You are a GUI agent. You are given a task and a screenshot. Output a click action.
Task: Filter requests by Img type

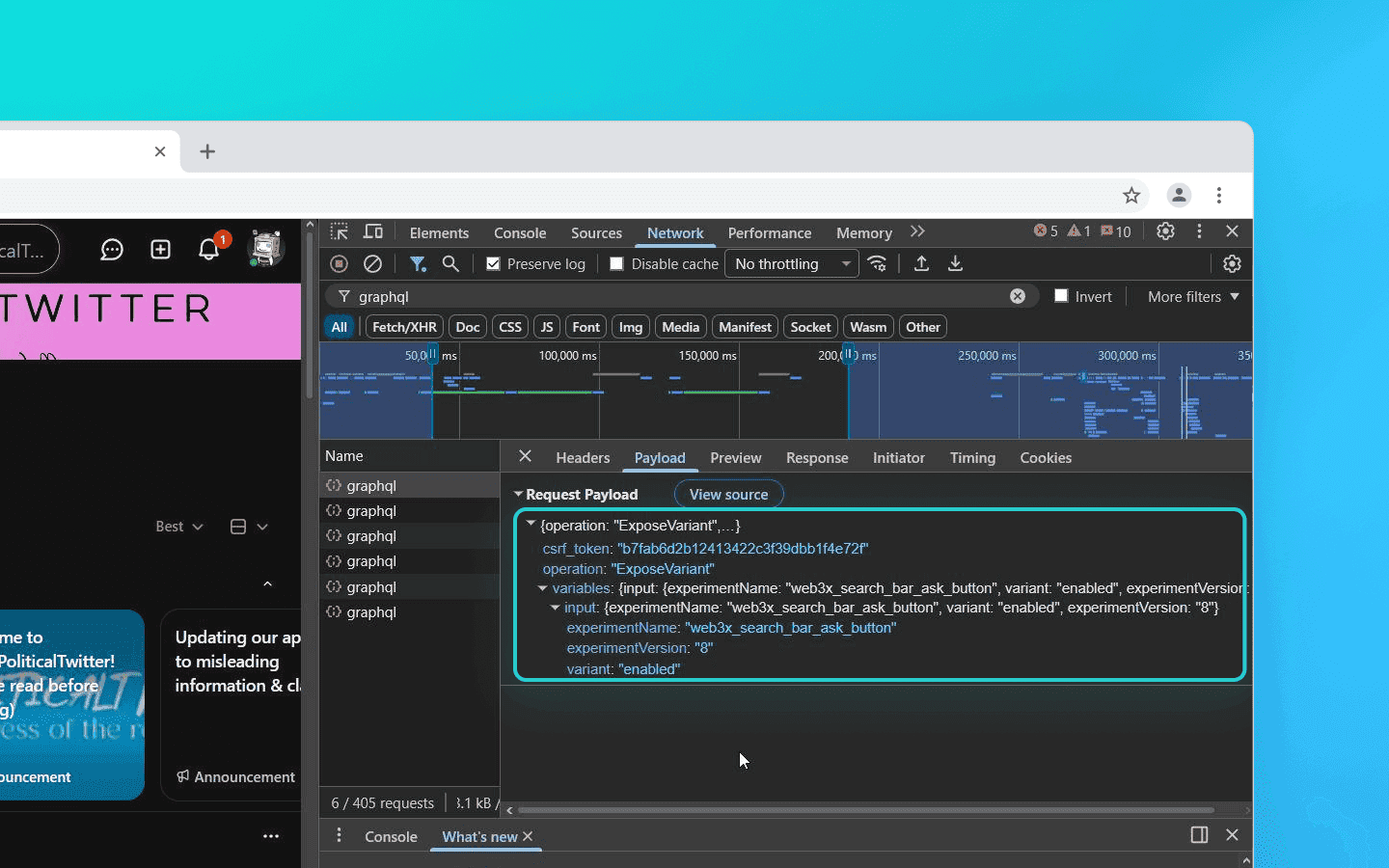(x=631, y=327)
